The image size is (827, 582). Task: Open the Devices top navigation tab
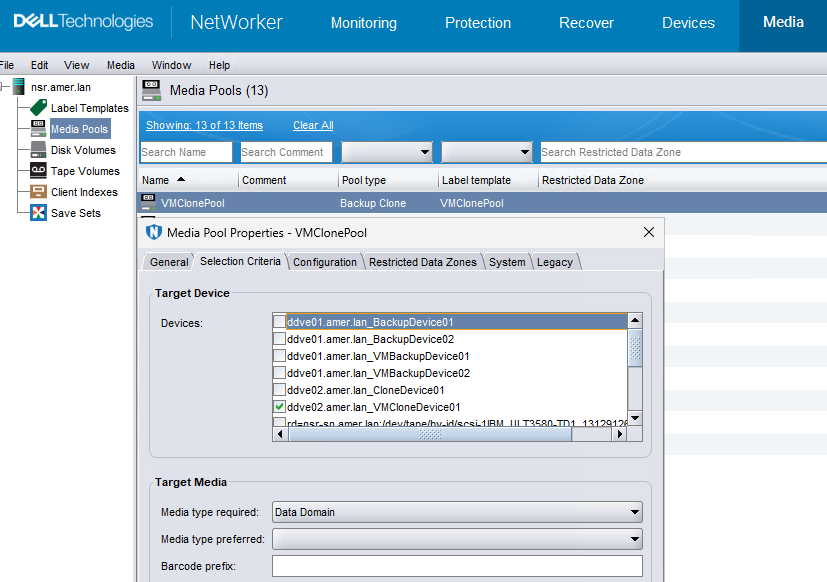[688, 23]
